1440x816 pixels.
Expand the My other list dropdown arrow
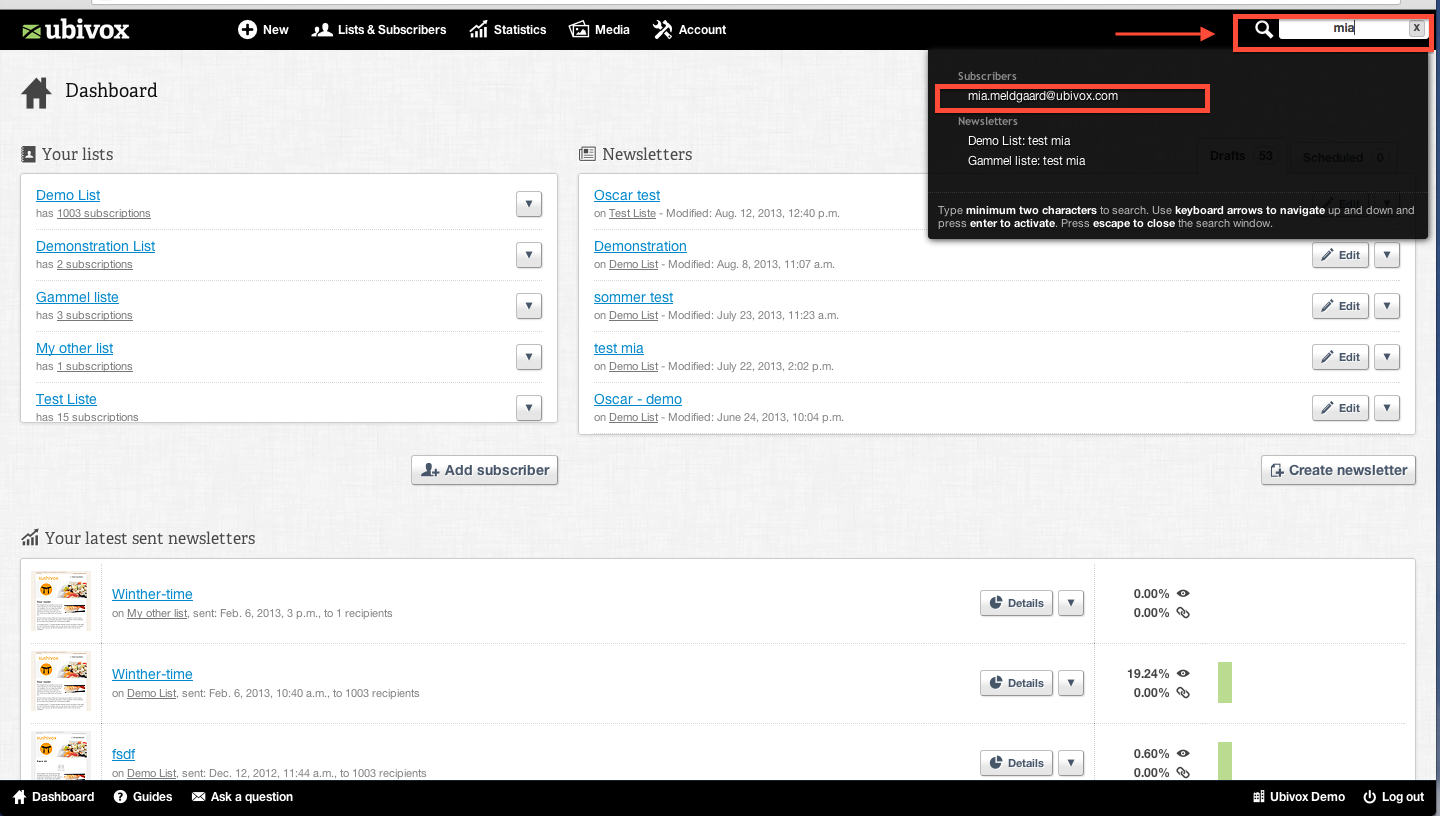tap(529, 357)
